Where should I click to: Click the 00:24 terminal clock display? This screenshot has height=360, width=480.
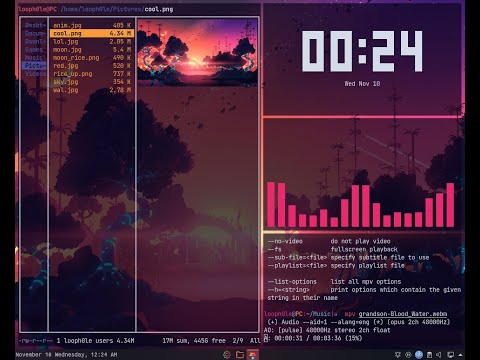(x=362, y=51)
